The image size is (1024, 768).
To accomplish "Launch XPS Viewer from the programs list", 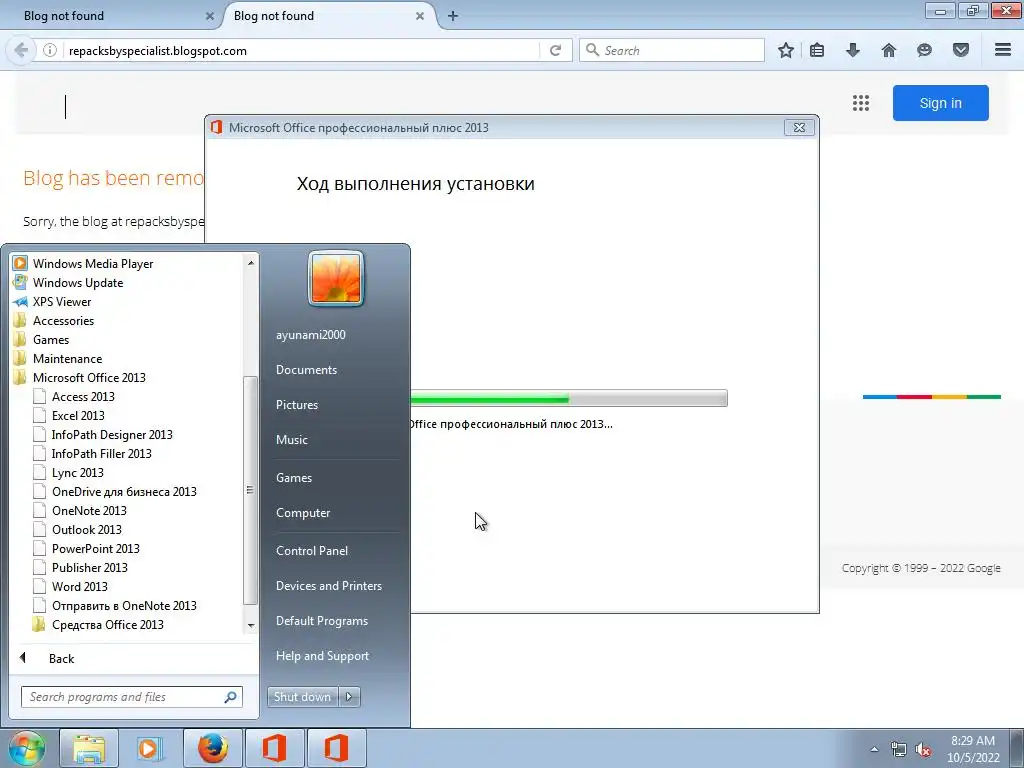I will pyautogui.click(x=62, y=302).
